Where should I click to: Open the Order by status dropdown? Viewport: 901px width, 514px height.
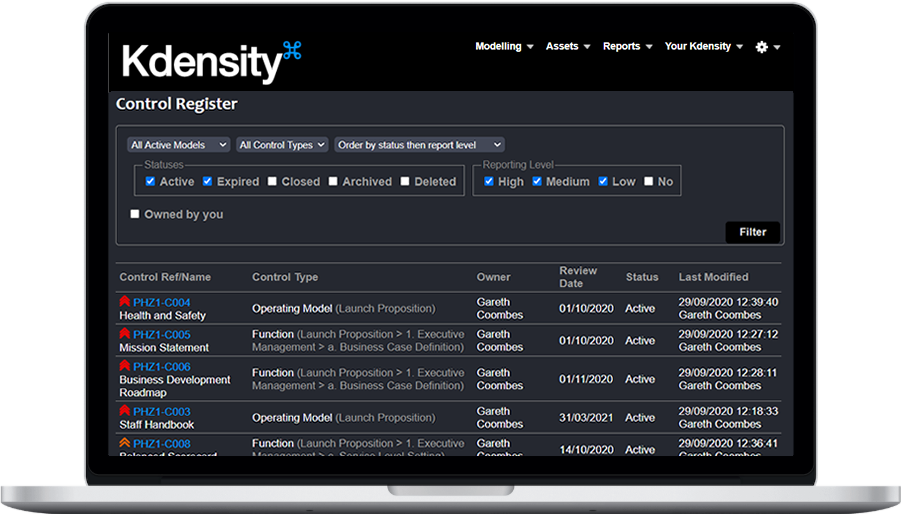pos(419,145)
